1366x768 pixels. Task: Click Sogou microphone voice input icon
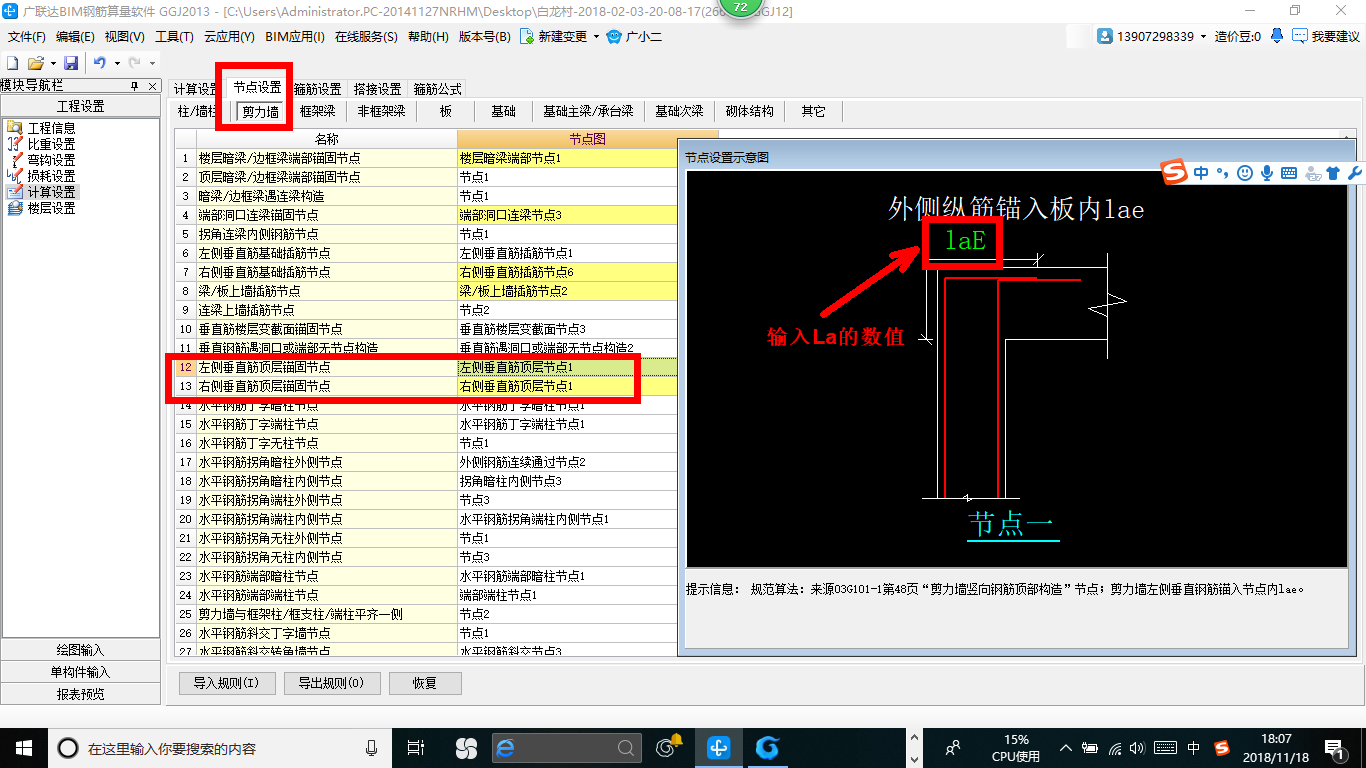click(1267, 173)
